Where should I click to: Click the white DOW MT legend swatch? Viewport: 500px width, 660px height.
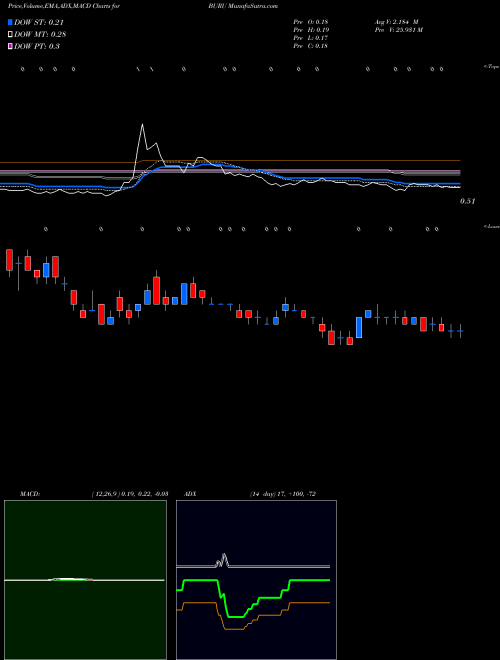click(11, 35)
